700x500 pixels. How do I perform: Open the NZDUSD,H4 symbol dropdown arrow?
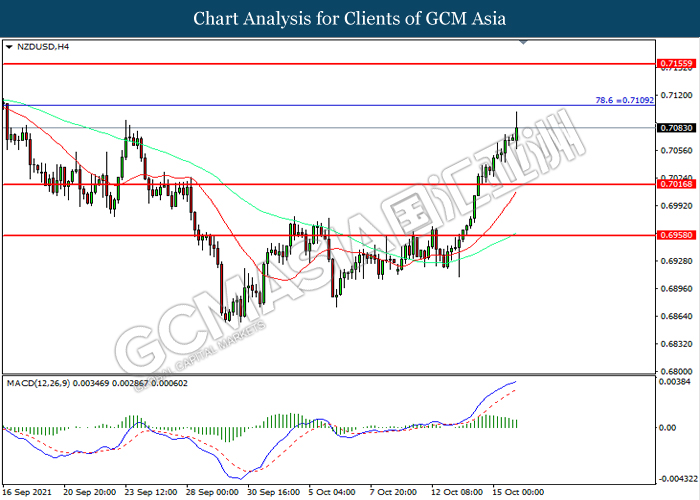9,47
